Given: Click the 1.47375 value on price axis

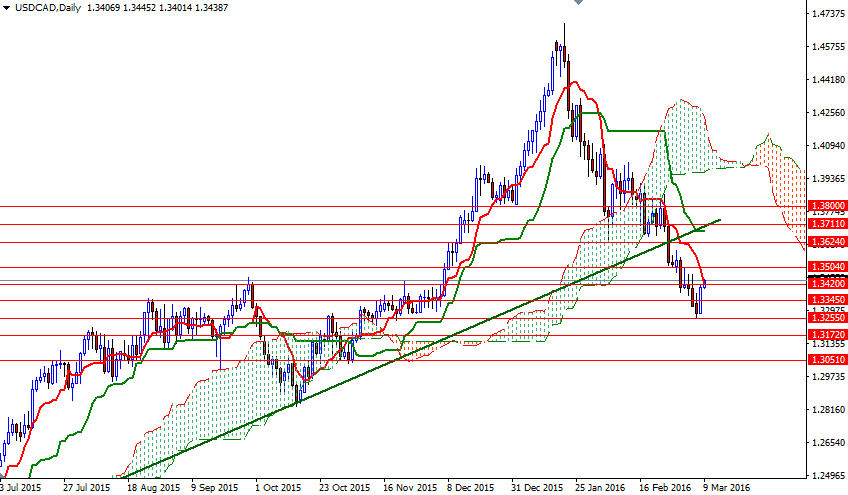Looking at the screenshot, I should tap(826, 14).
